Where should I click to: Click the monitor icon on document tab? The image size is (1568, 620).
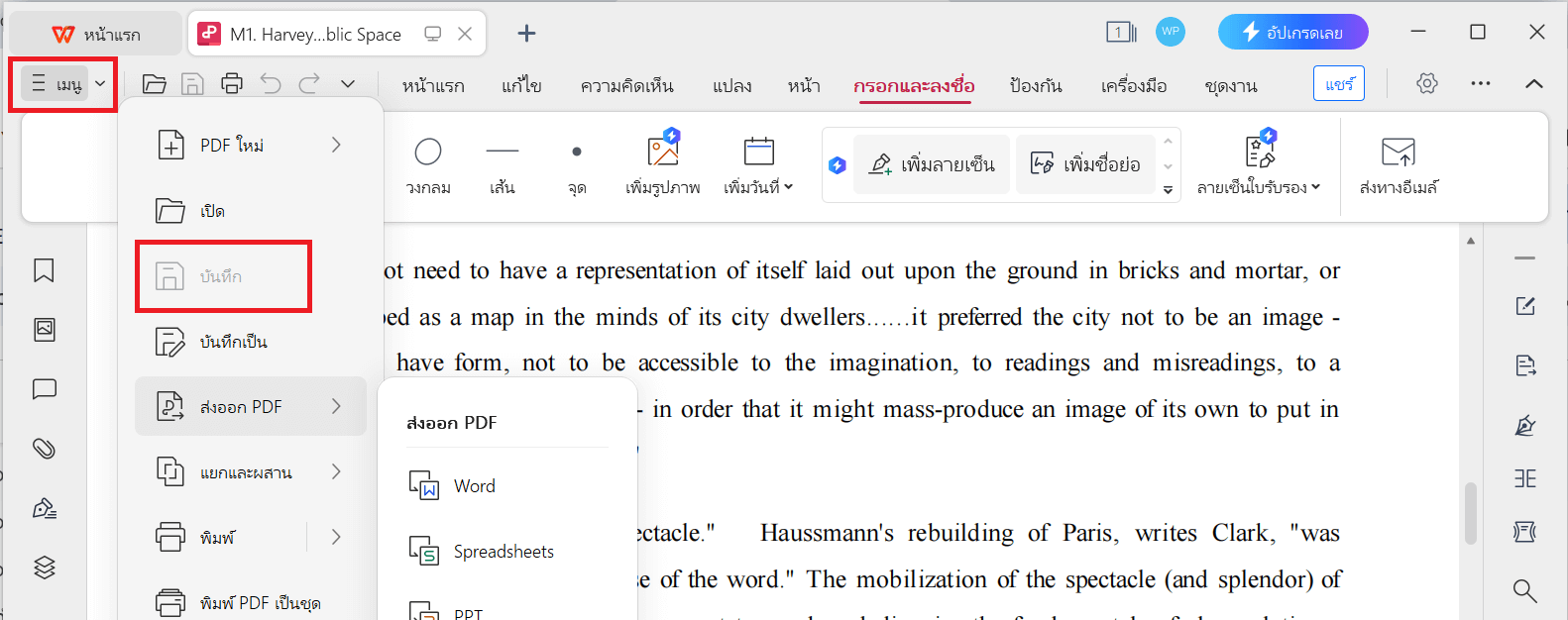[x=433, y=34]
